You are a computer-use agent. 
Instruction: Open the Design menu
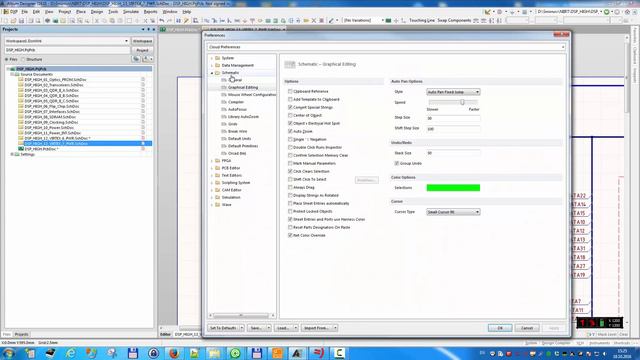pyautogui.click(x=97, y=12)
